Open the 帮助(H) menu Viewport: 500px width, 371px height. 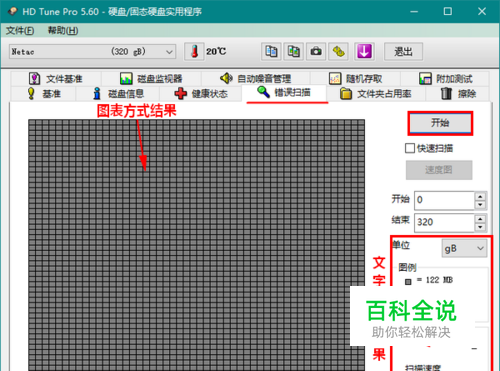pyautogui.click(x=63, y=31)
